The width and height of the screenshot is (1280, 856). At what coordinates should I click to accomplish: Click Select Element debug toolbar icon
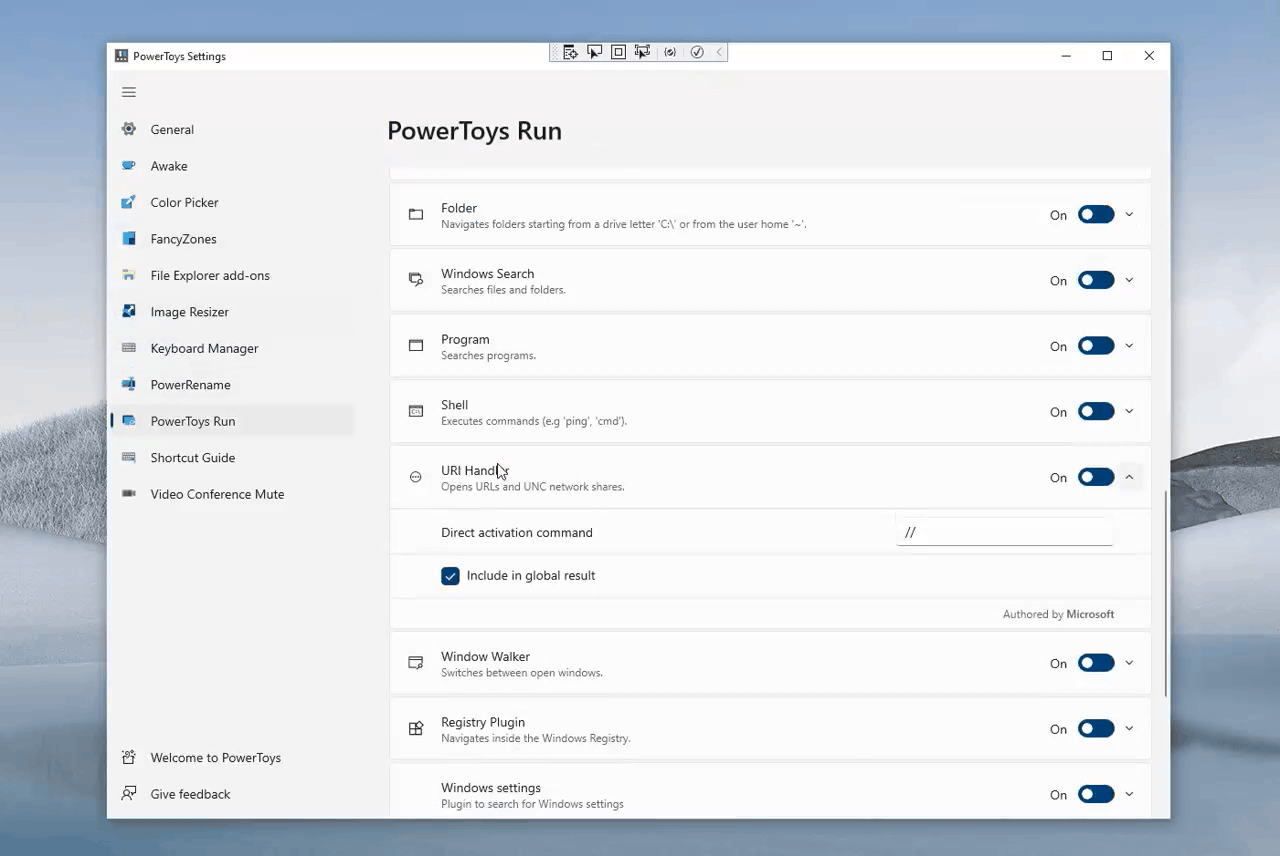pos(594,52)
